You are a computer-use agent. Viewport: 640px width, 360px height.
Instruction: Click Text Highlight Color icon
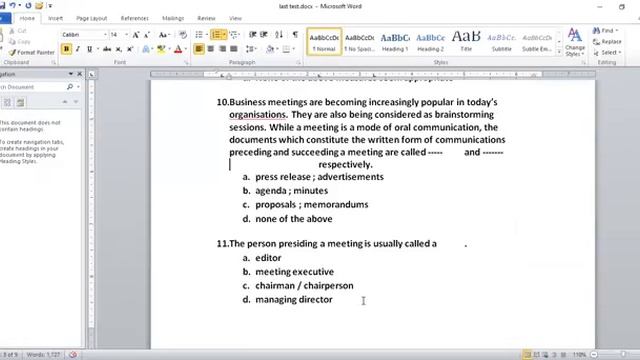tap(161, 49)
